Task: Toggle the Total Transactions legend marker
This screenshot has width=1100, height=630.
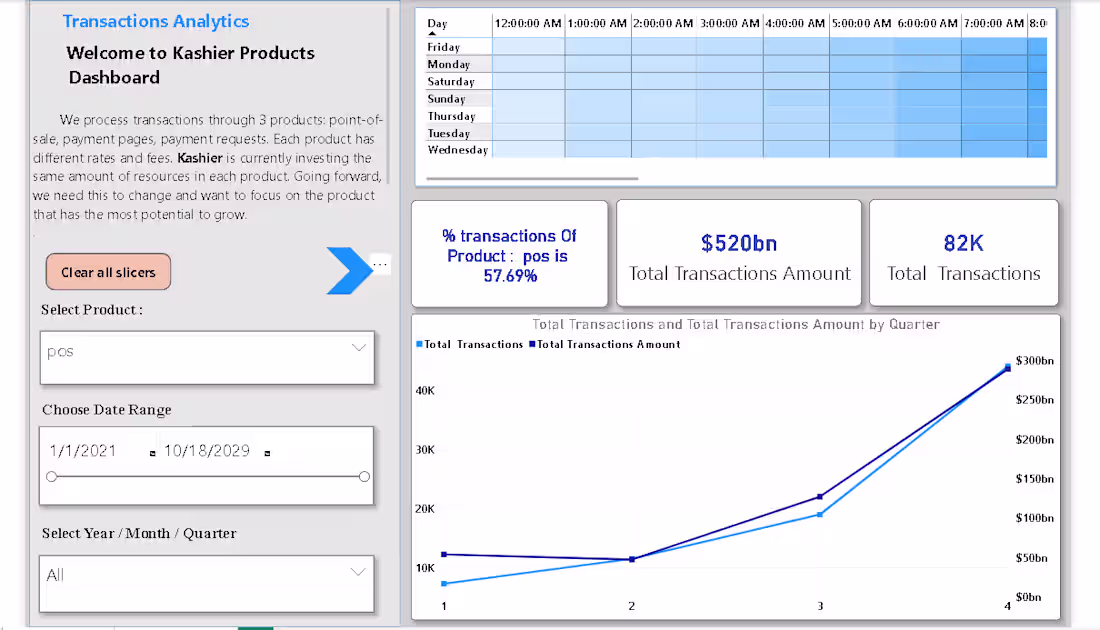Action: point(419,344)
